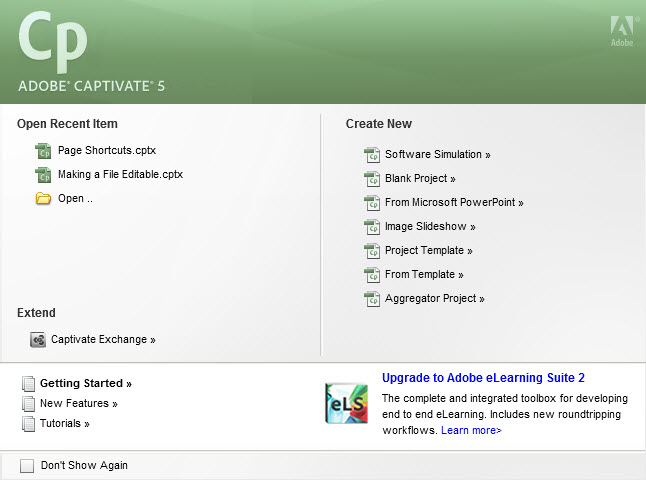This screenshot has height=480, width=646.
Task: Open the Tutorials link
Action: [65, 423]
